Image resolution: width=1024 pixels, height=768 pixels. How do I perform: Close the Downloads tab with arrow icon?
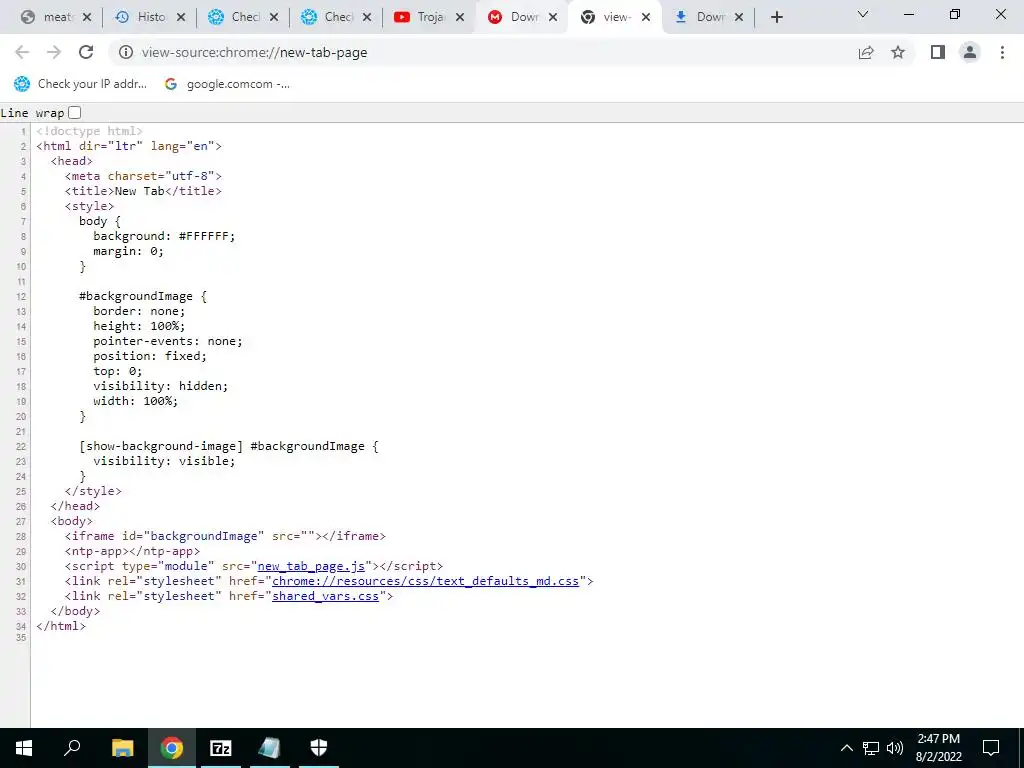(739, 18)
